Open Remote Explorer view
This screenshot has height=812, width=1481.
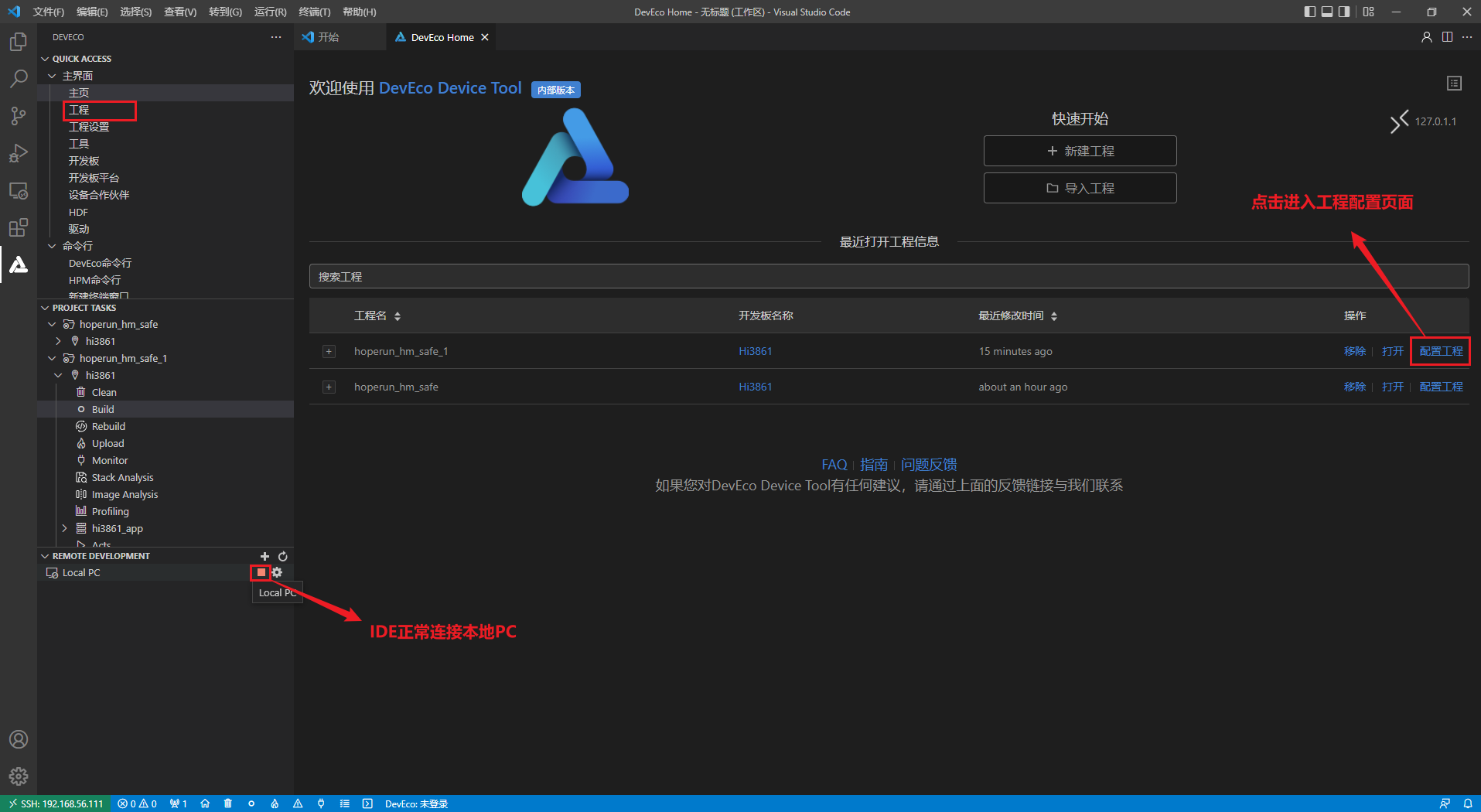coord(19,190)
